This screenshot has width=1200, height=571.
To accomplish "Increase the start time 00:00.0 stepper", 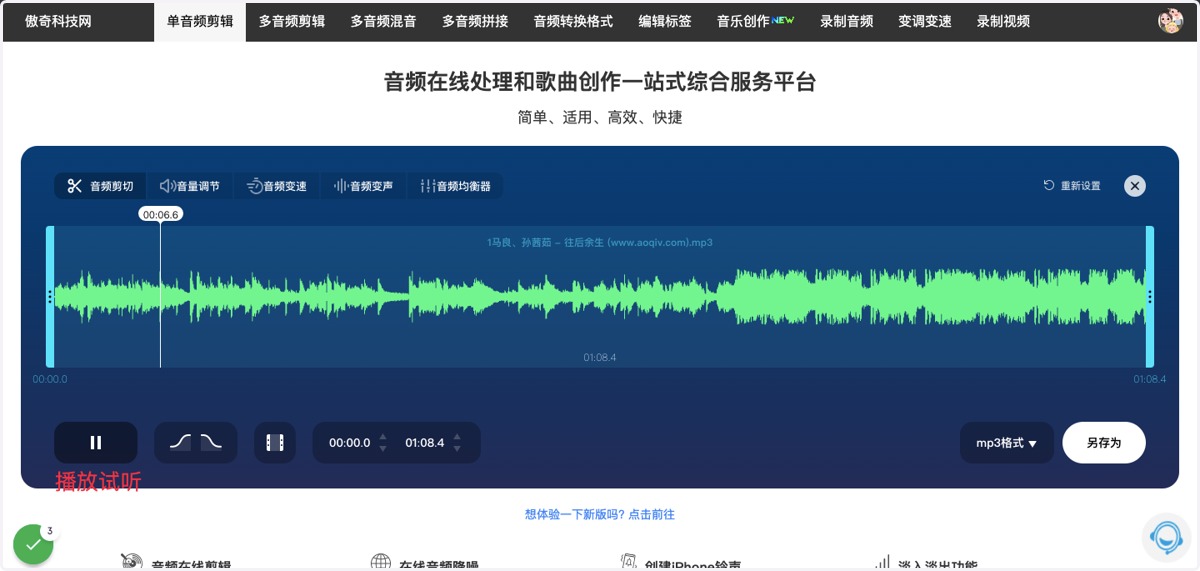I will (383, 436).
